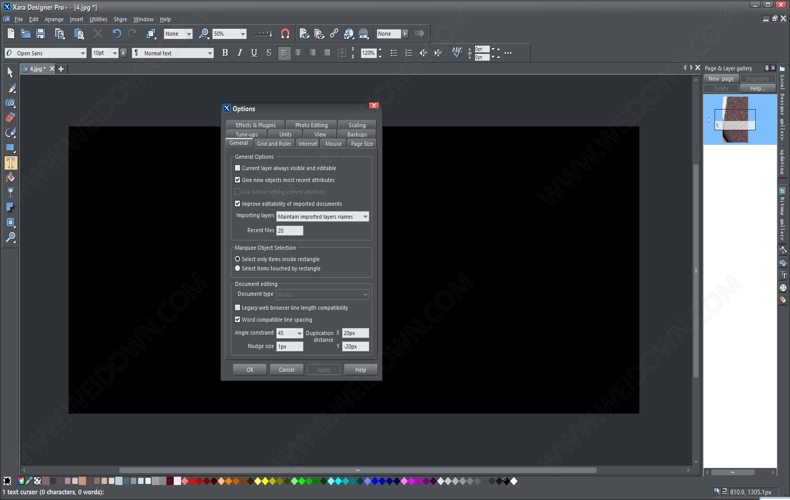Image resolution: width=790 pixels, height=500 pixels.
Task: Choose Select only items inside rectangle
Action: (x=238, y=259)
